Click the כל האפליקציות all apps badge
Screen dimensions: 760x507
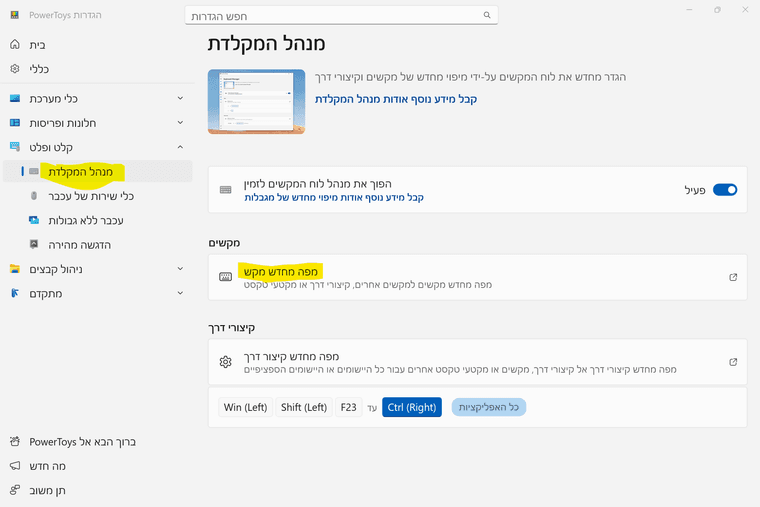(x=489, y=407)
